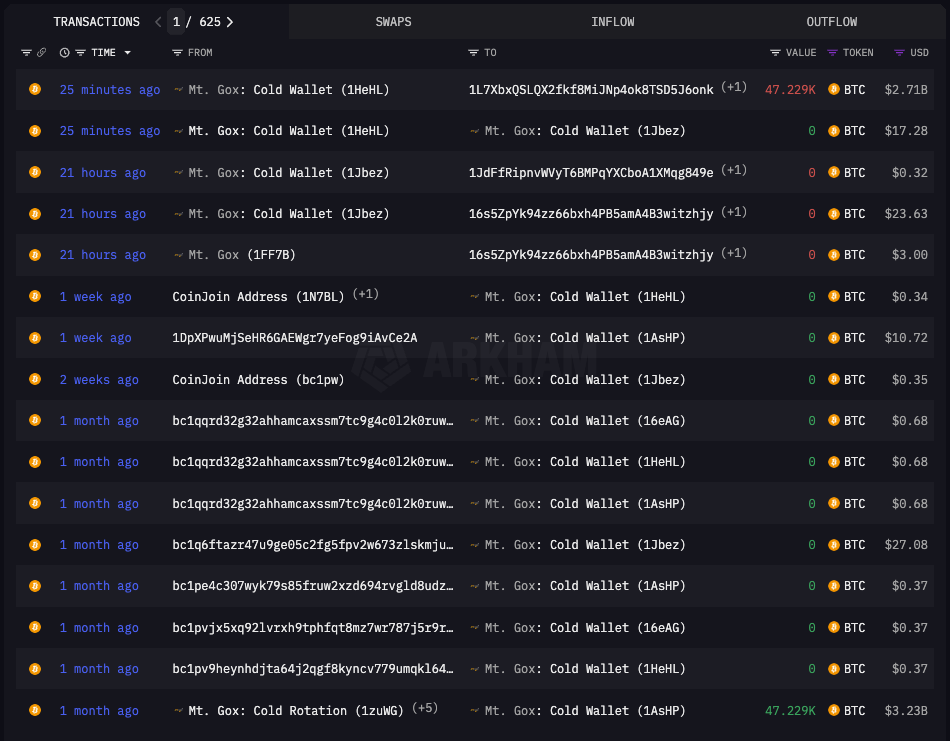Click the clock icon beside TIME header
The image size is (950, 741).
65,53
